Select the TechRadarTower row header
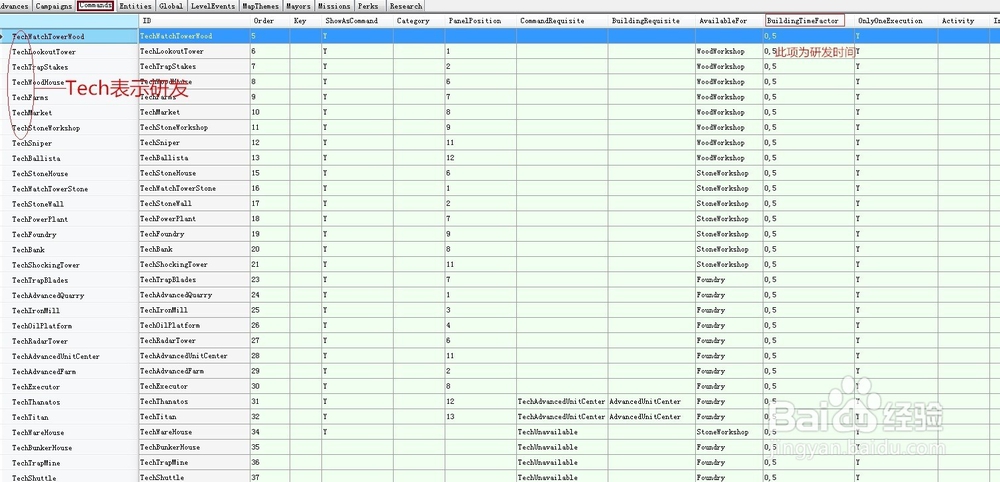 pyautogui.click(x=69, y=341)
